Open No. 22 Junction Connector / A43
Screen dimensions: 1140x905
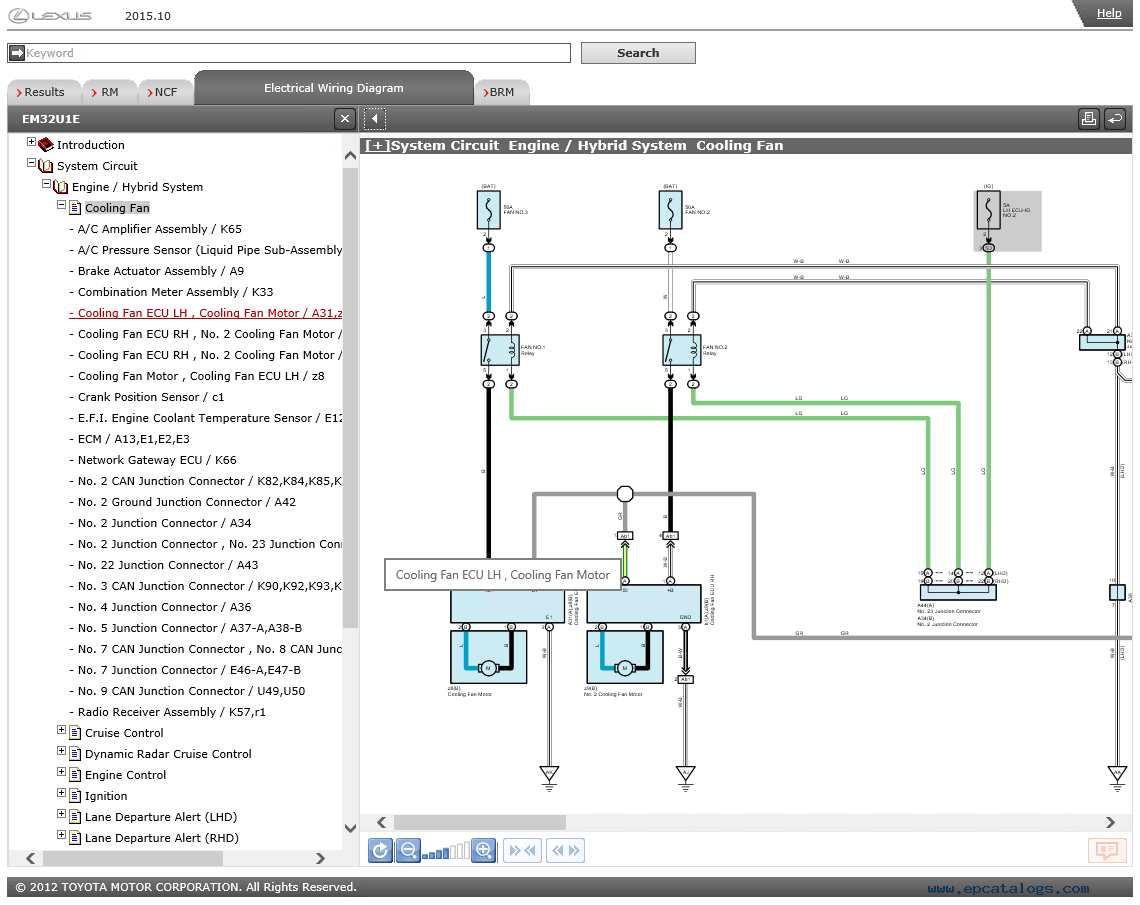168,565
